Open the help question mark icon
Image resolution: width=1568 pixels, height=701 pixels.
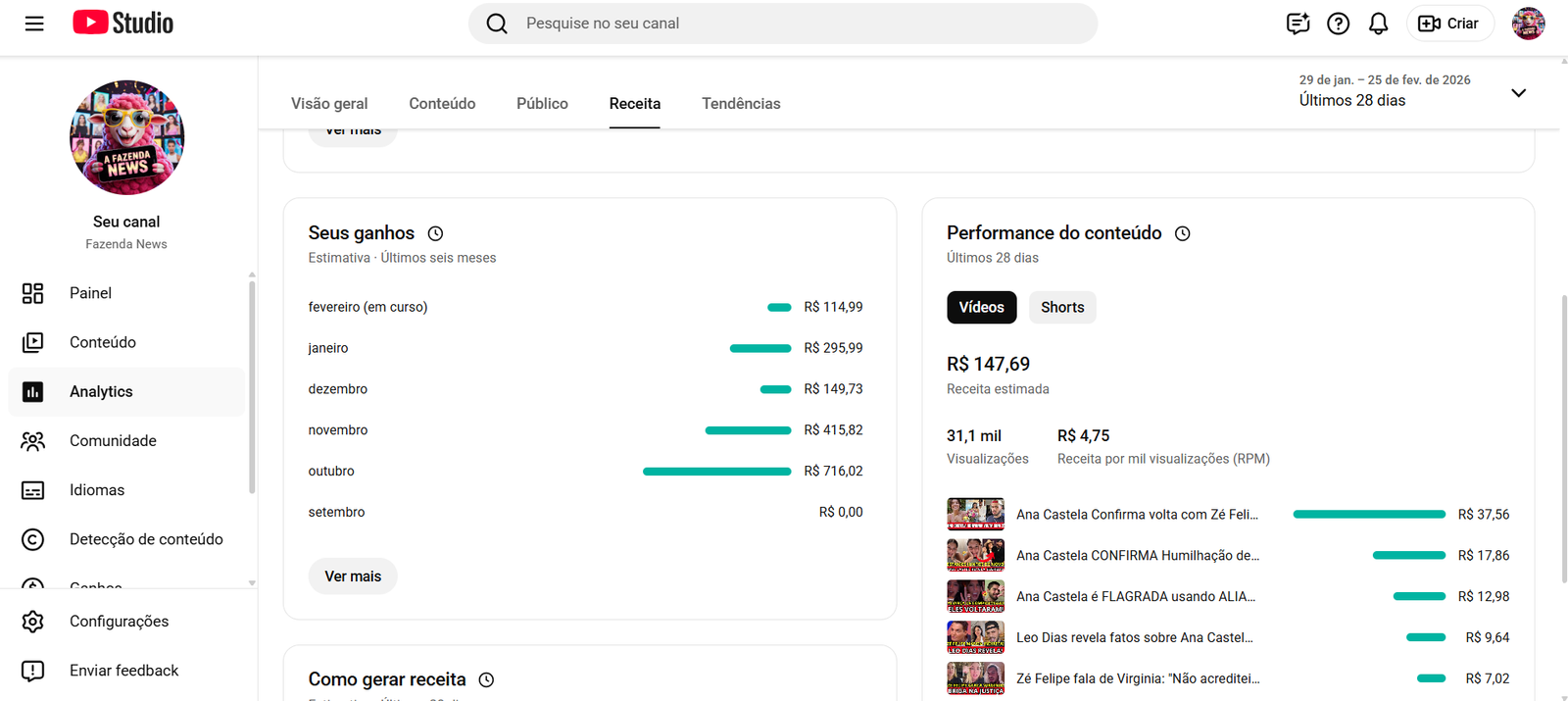1338,24
